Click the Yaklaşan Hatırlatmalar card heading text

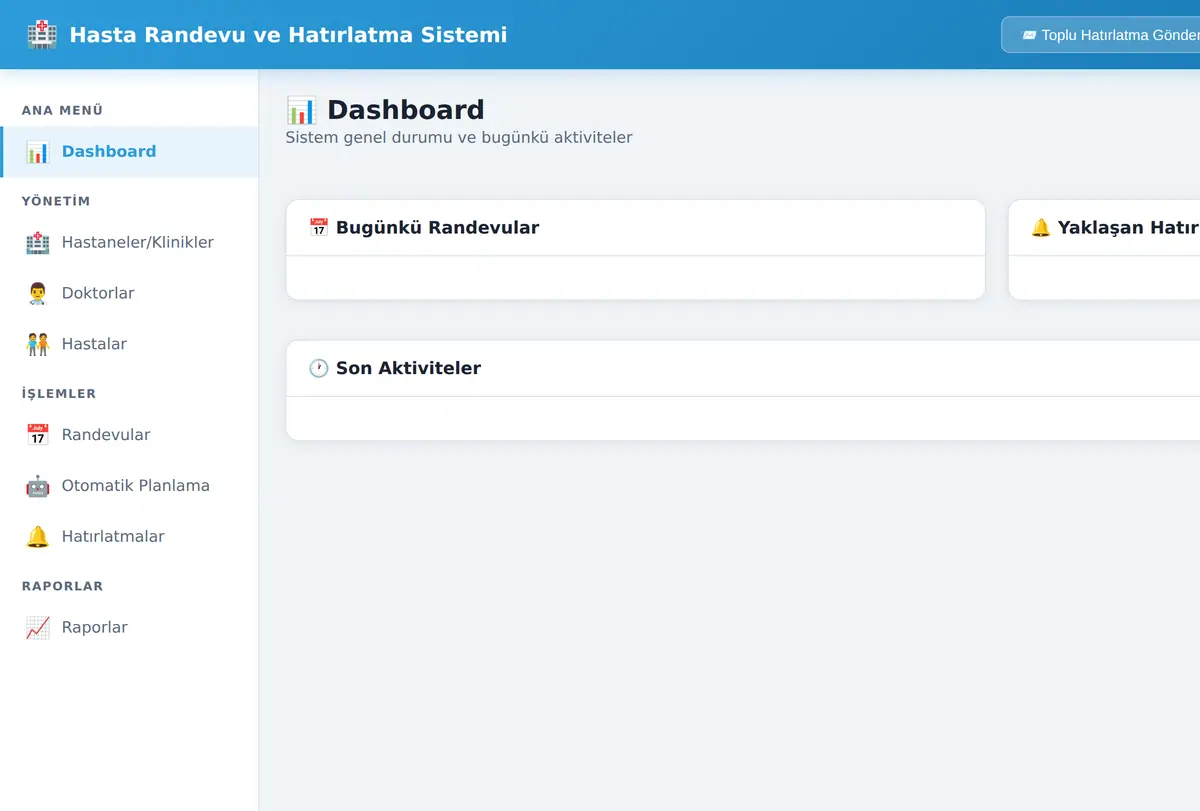point(1129,228)
